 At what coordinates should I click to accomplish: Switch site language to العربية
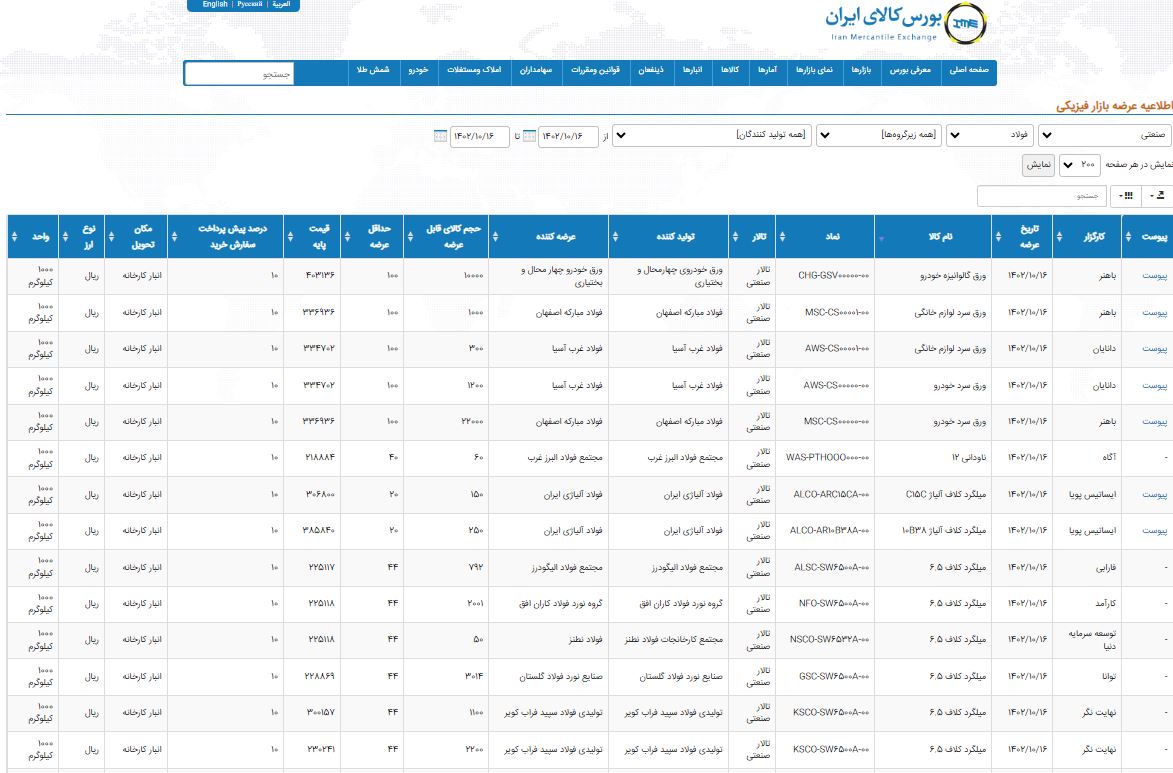point(281,4)
